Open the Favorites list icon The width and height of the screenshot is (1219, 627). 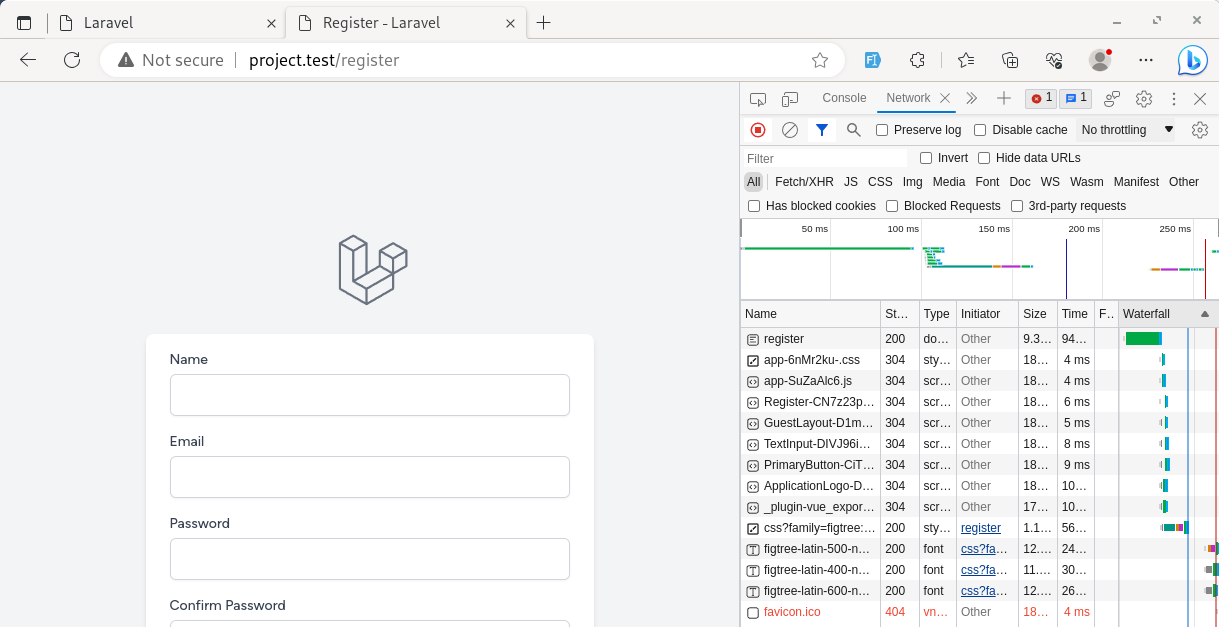[965, 60]
